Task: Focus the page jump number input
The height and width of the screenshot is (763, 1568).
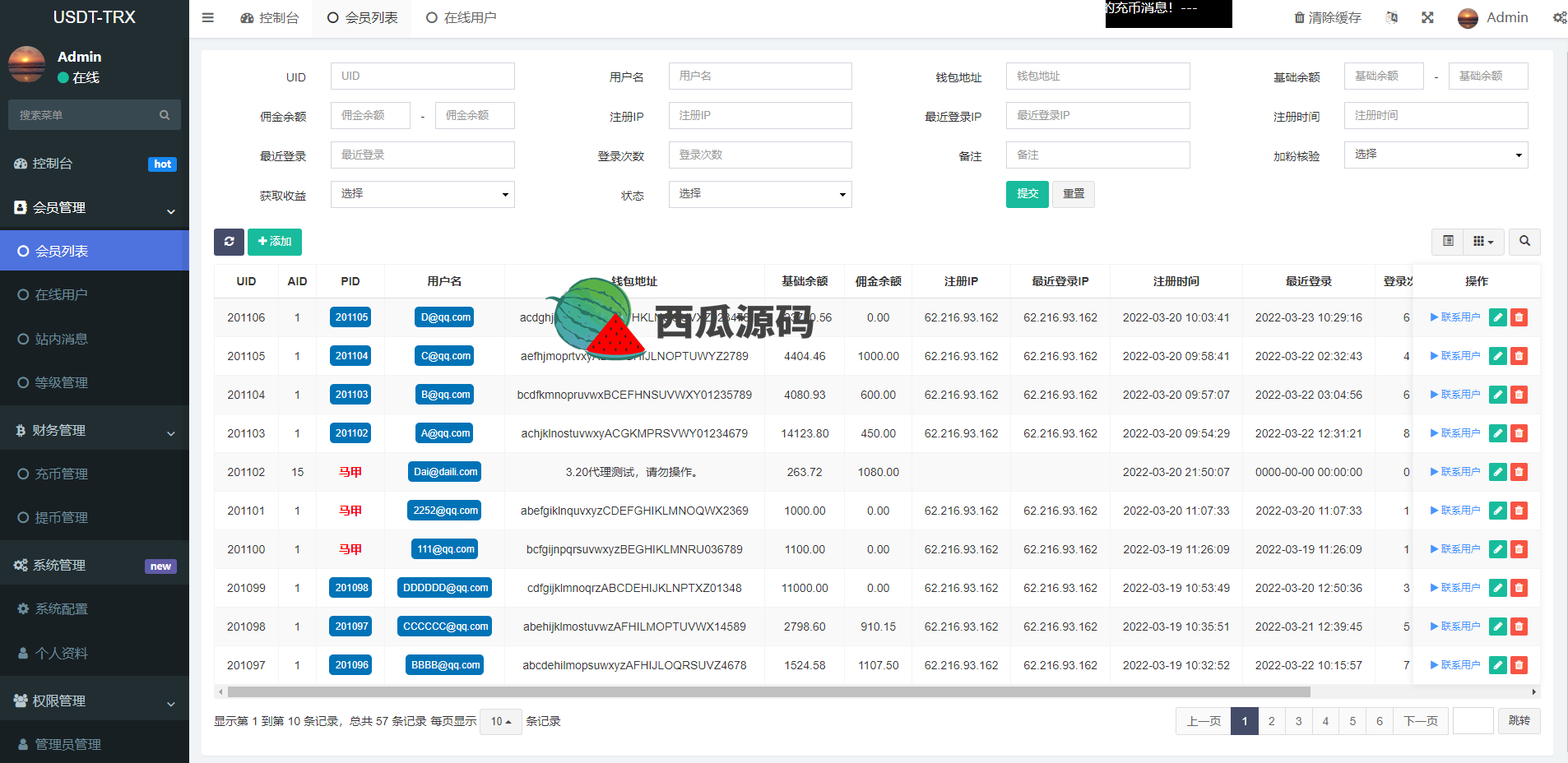Action: point(1473,721)
